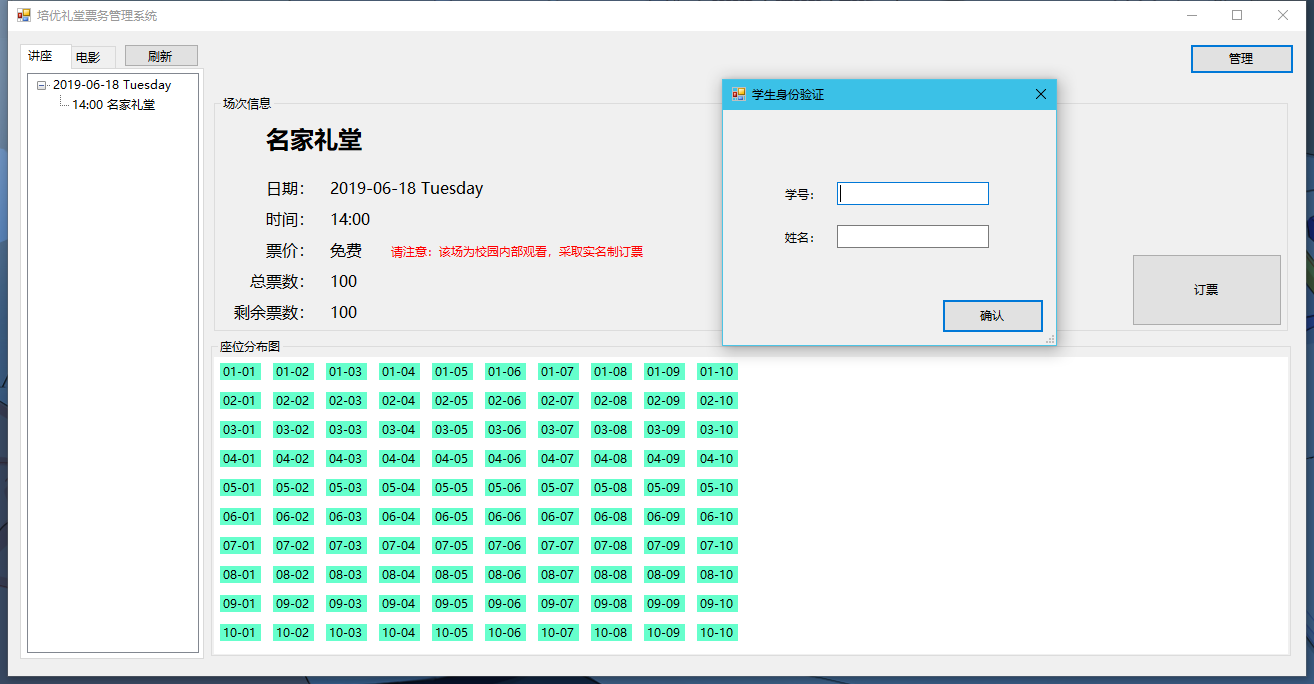
Task: Select seat 01-01
Action: (x=240, y=372)
